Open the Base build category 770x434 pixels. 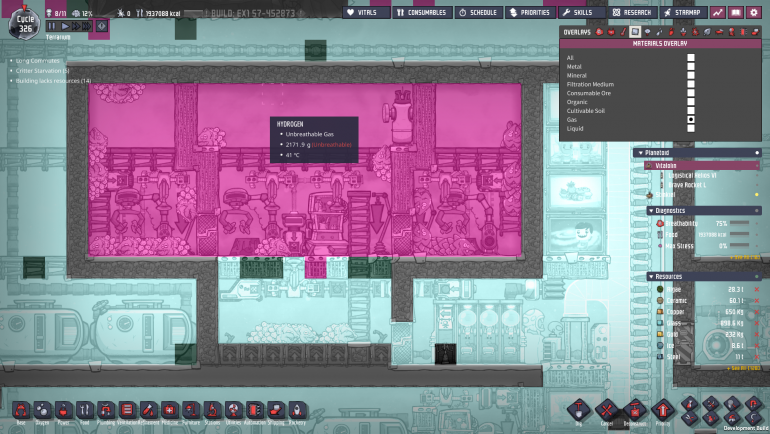[21, 409]
